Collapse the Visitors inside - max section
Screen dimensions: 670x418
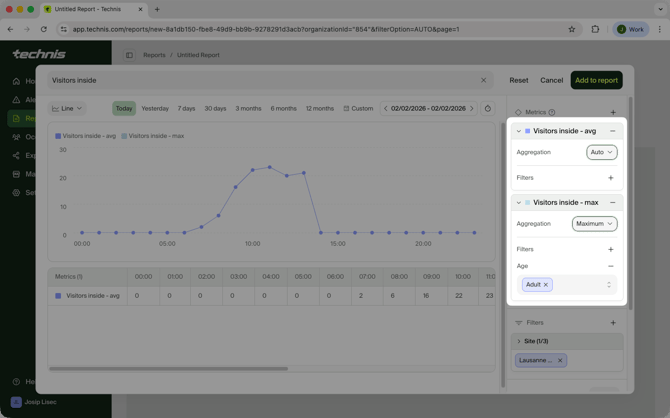coord(519,203)
